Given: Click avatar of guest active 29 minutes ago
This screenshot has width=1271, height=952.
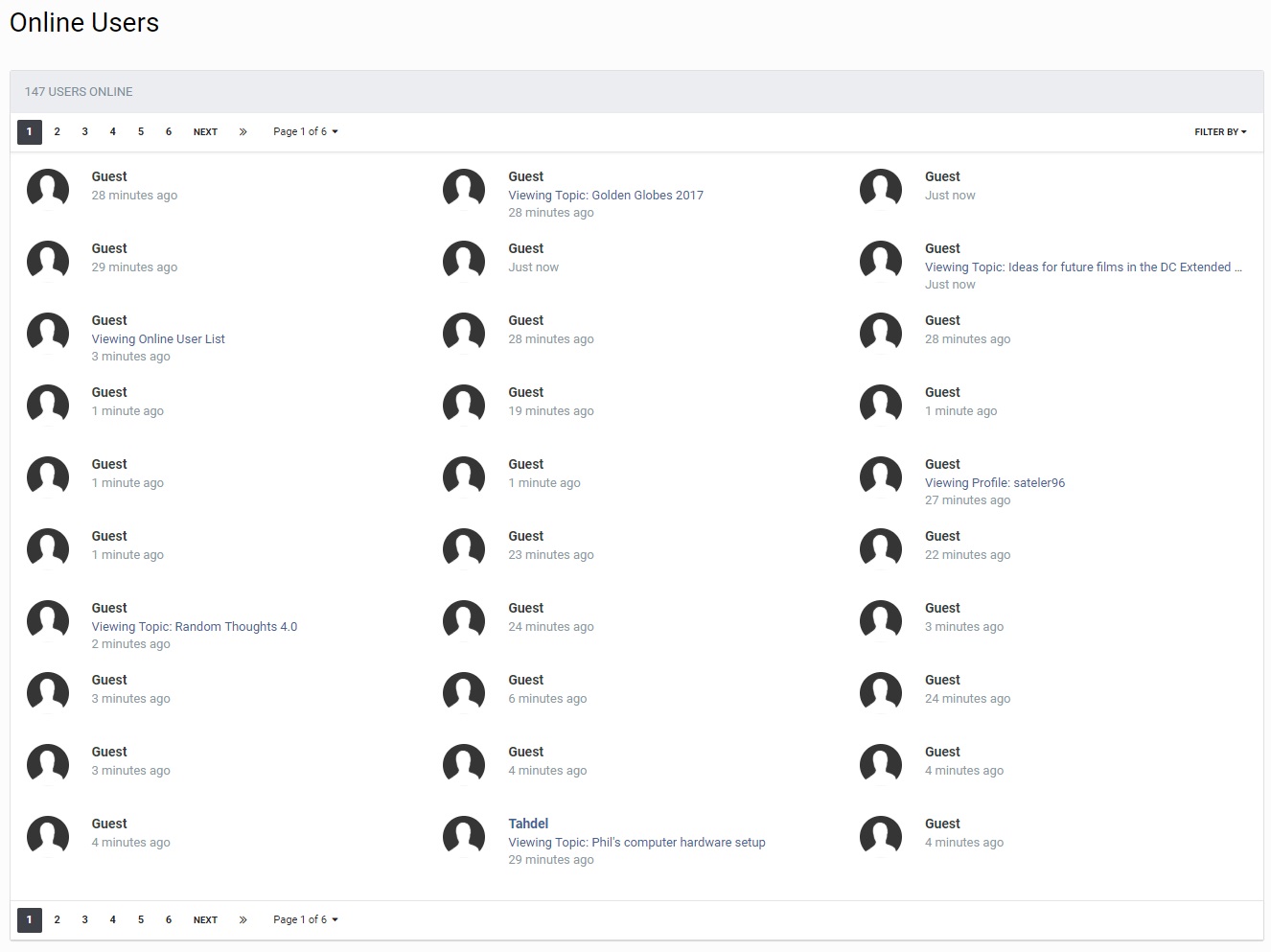Looking at the screenshot, I should tap(48, 261).
